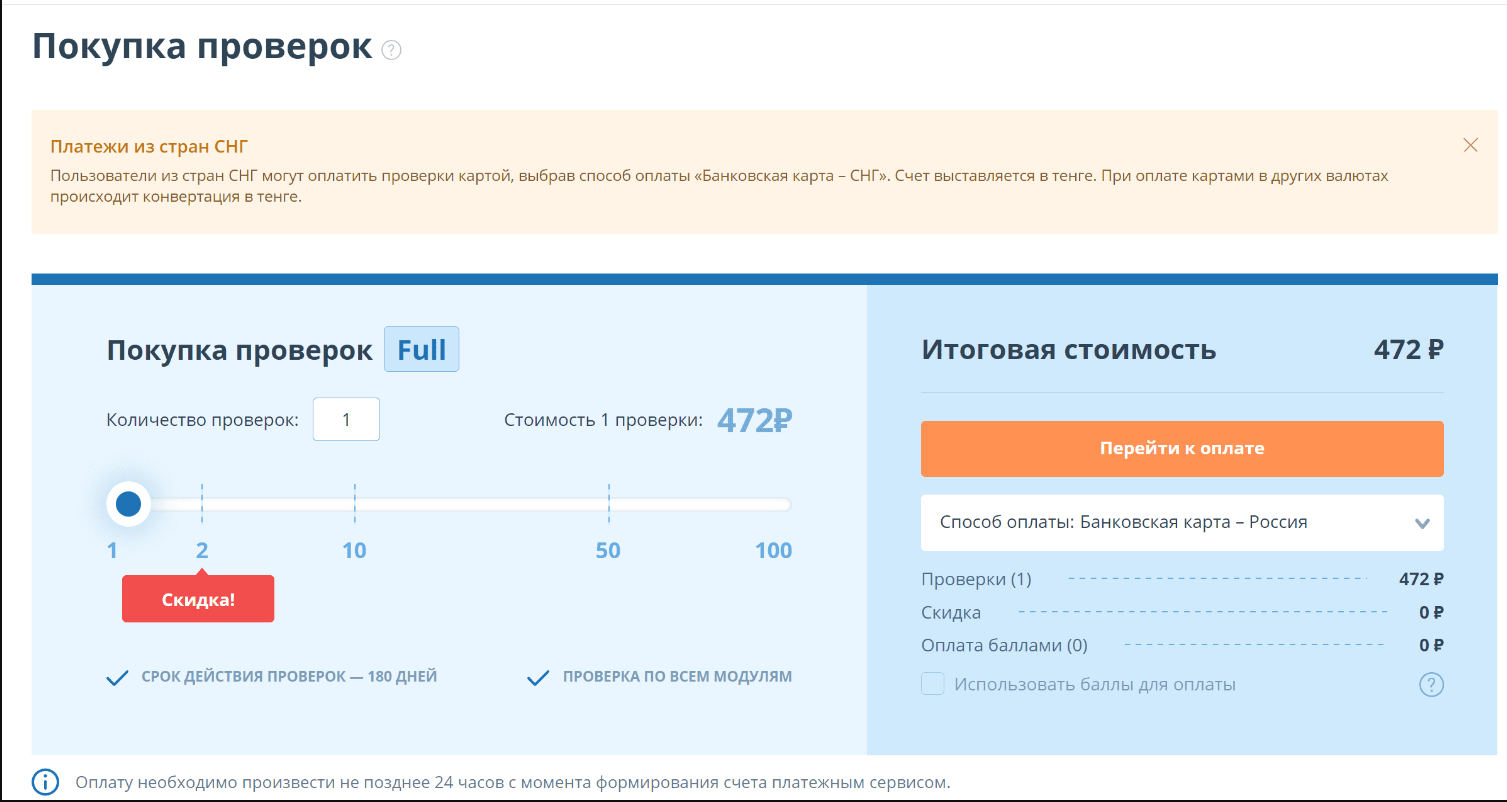Select 2 checks on the slider scale
The width and height of the screenshot is (1507, 802).
[x=202, y=550]
